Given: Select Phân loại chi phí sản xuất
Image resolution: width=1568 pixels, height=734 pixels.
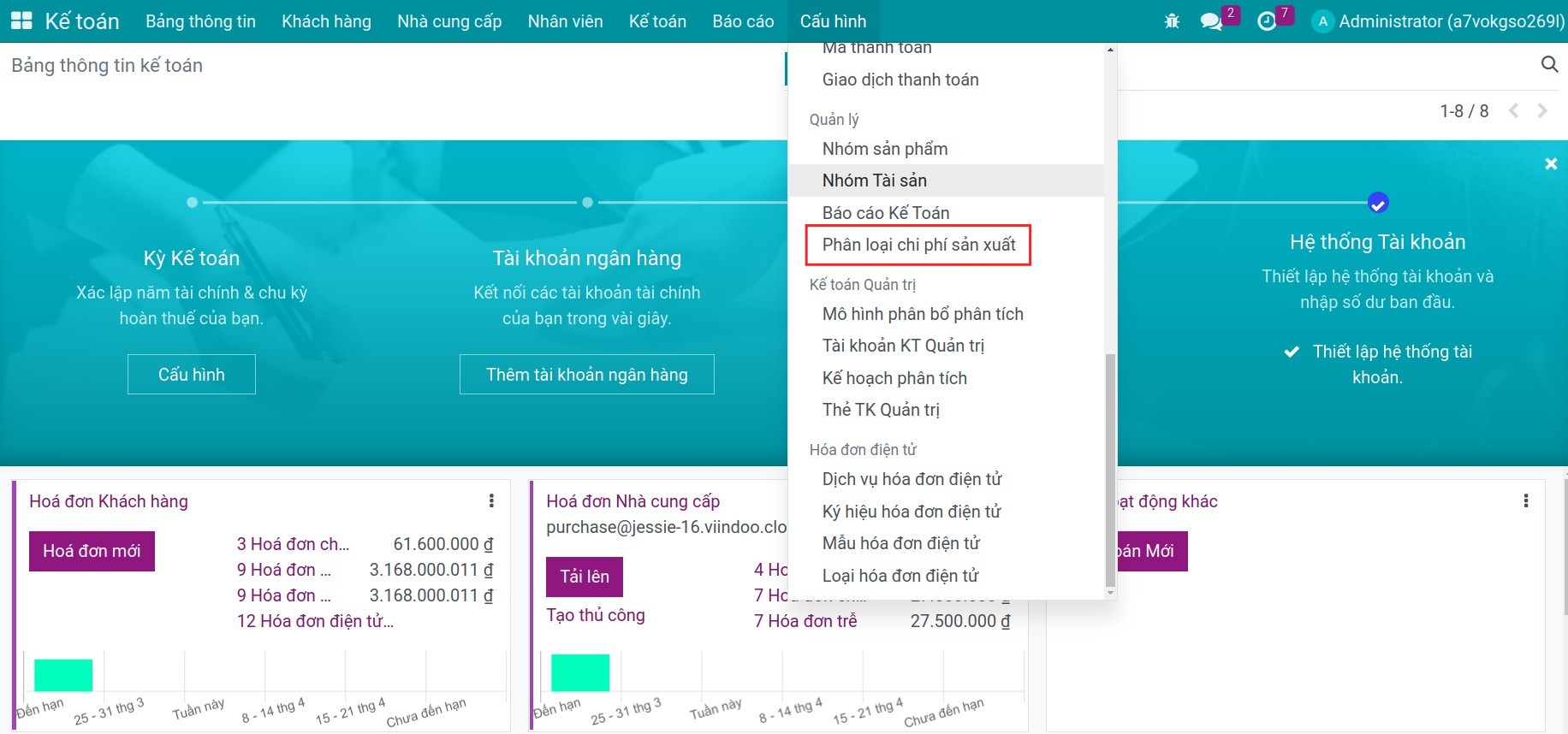Looking at the screenshot, I should [x=918, y=245].
